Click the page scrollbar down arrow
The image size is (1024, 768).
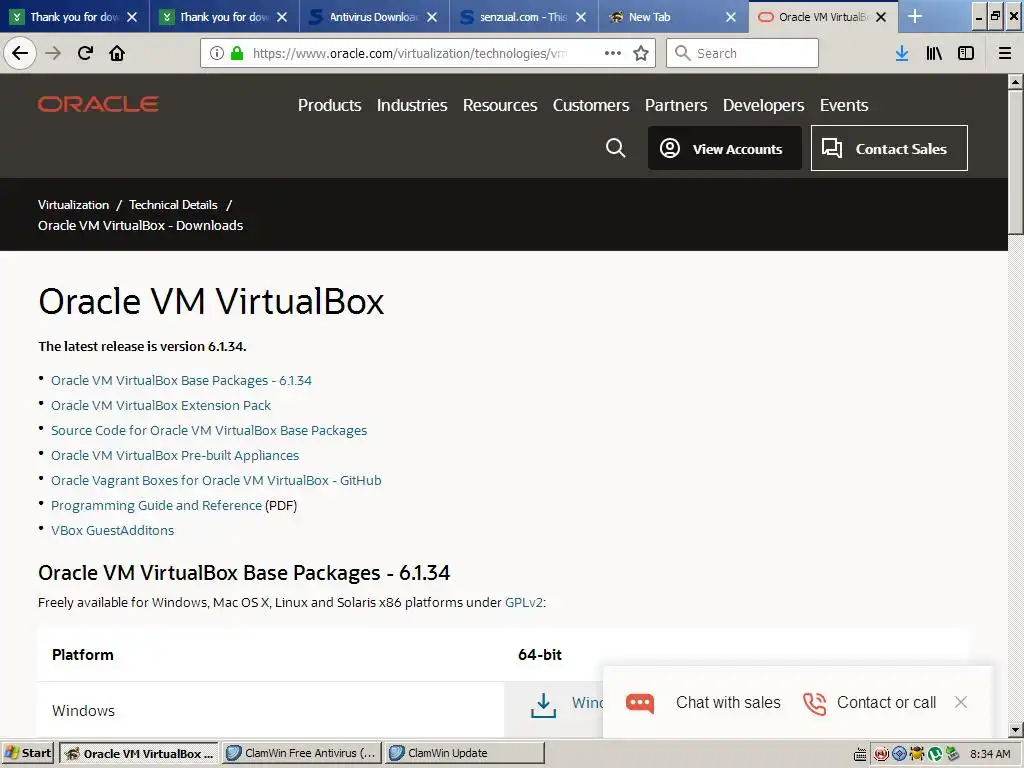(1015, 729)
